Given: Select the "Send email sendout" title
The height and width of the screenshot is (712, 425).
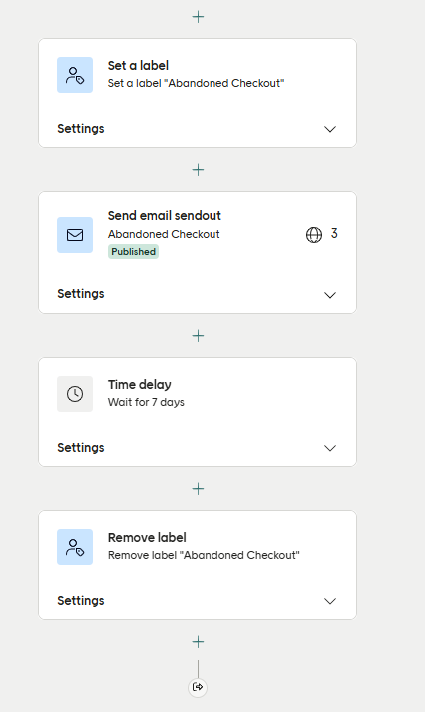Looking at the screenshot, I should 164,215.
